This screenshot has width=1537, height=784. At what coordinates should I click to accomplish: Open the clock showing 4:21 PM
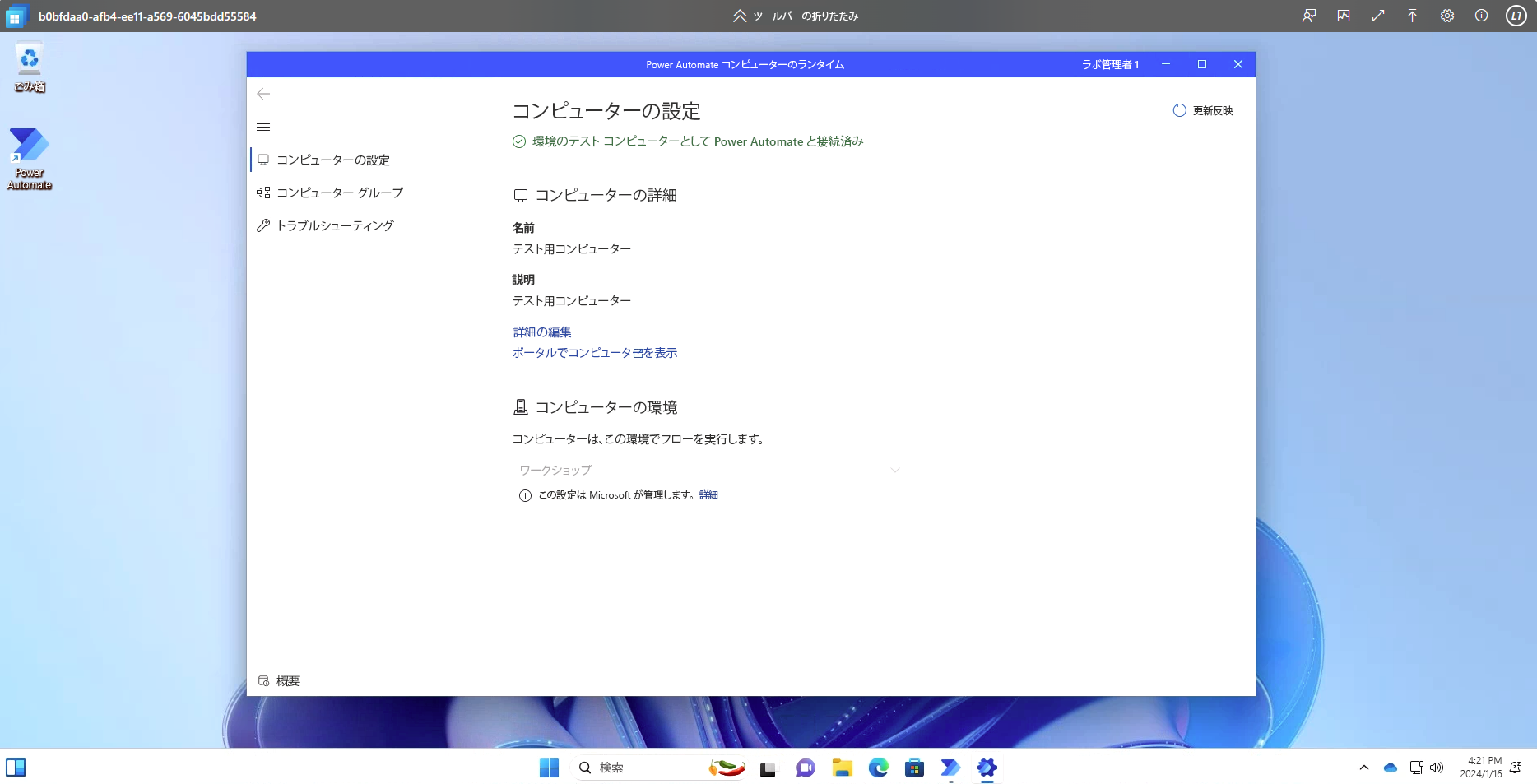[x=1480, y=768]
